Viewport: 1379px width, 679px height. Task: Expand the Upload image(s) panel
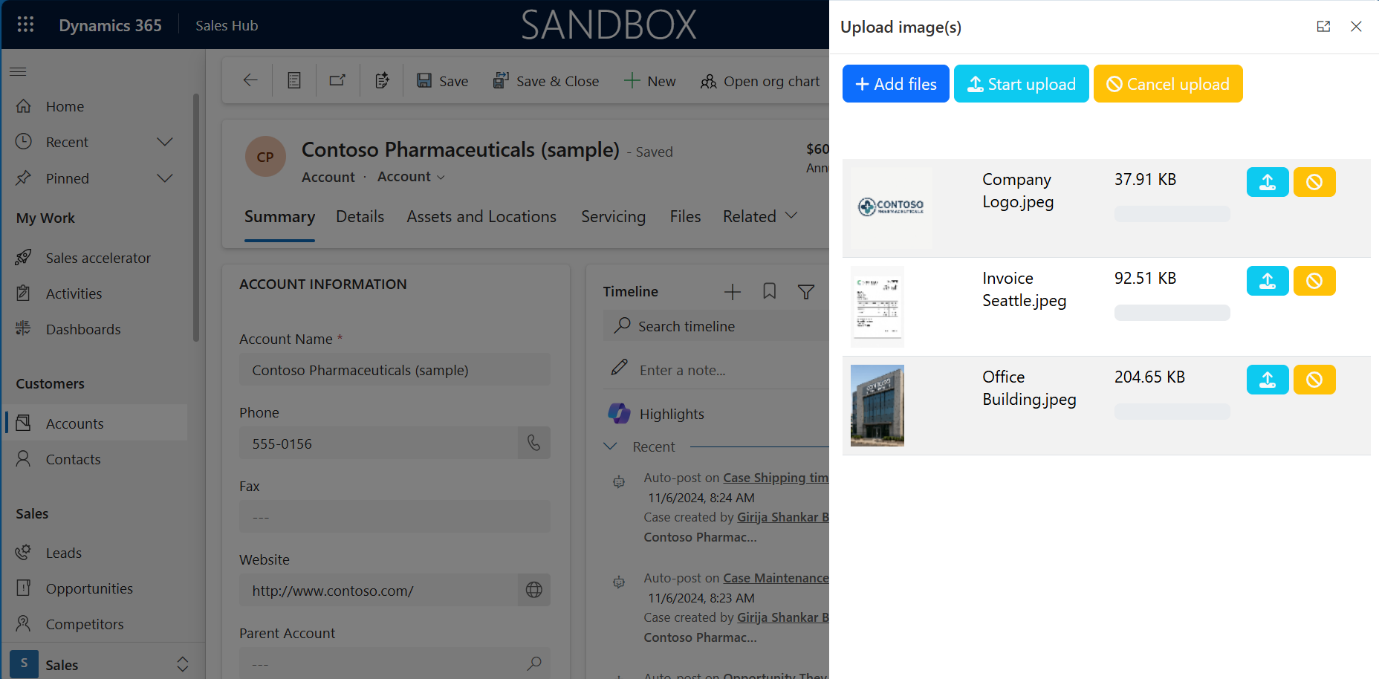[1324, 27]
